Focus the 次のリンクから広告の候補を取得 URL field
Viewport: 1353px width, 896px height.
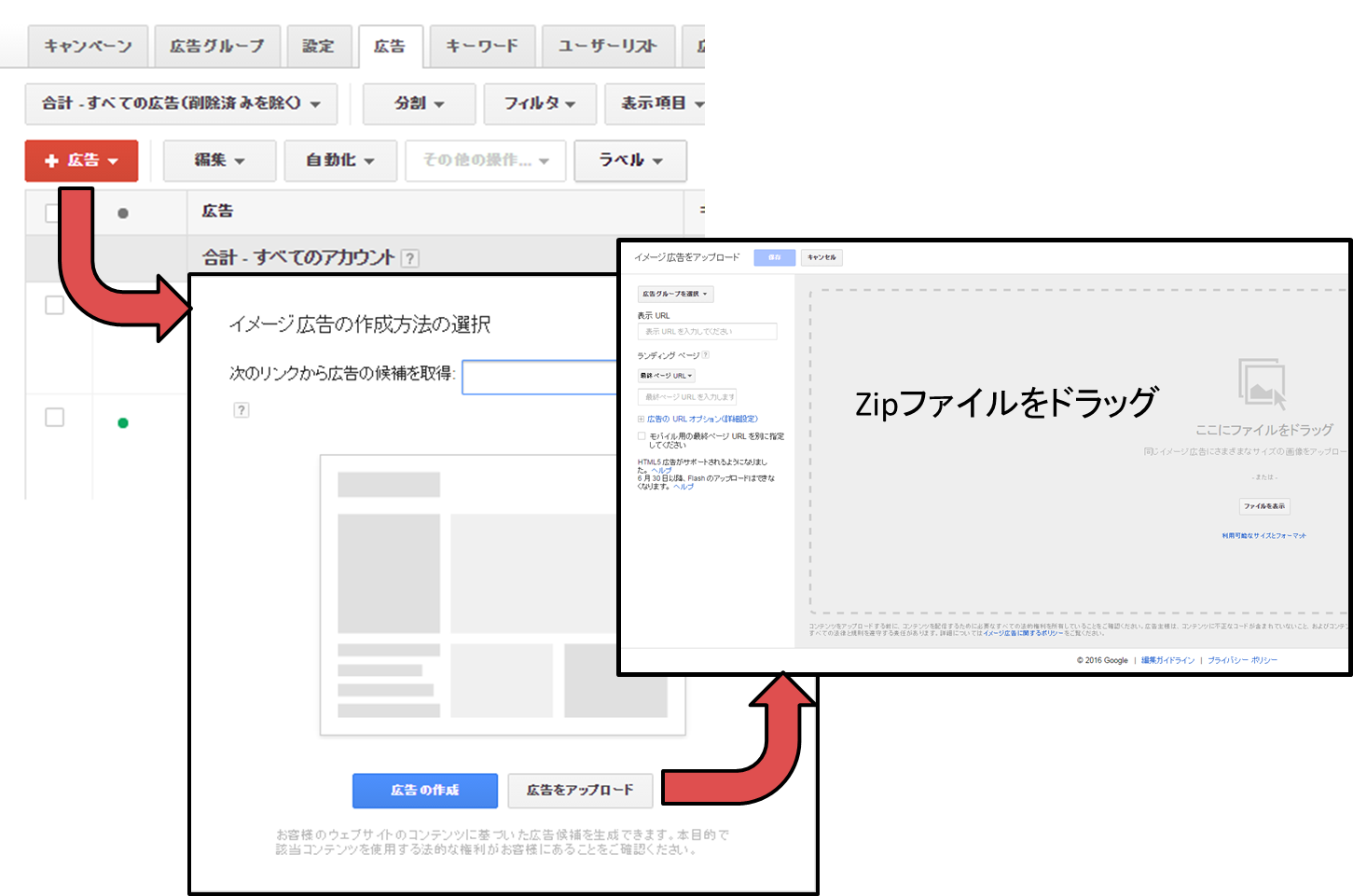pyautogui.click(x=540, y=378)
